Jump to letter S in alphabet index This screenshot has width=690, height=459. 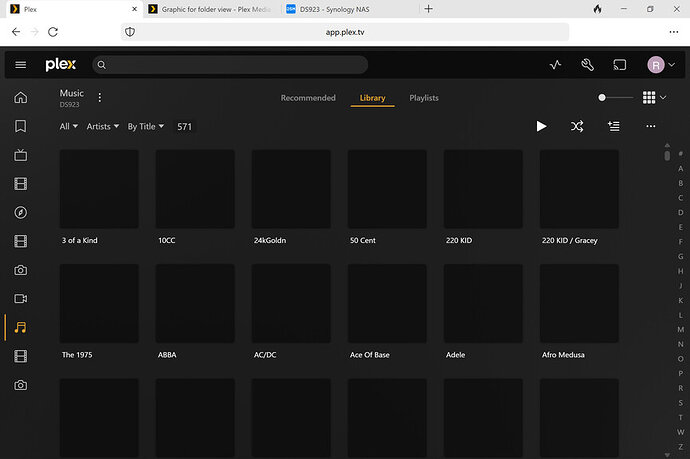(x=680, y=403)
